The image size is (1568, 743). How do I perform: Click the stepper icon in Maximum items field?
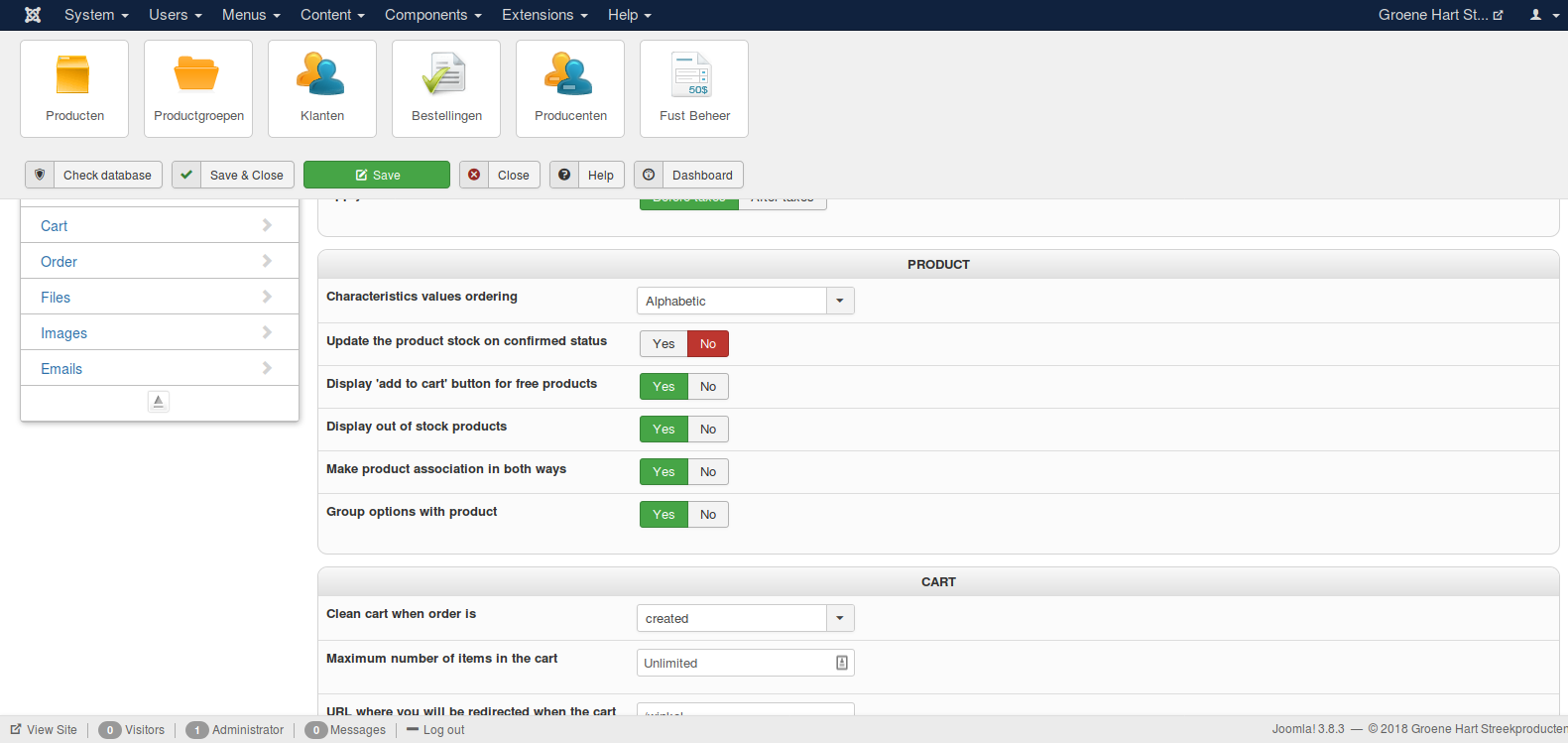pos(842,663)
